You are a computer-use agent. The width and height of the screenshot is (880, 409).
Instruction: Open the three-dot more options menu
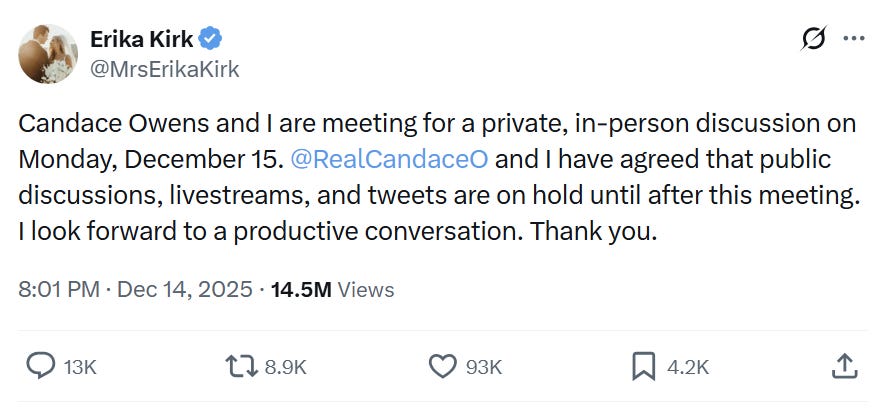(x=853, y=39)
